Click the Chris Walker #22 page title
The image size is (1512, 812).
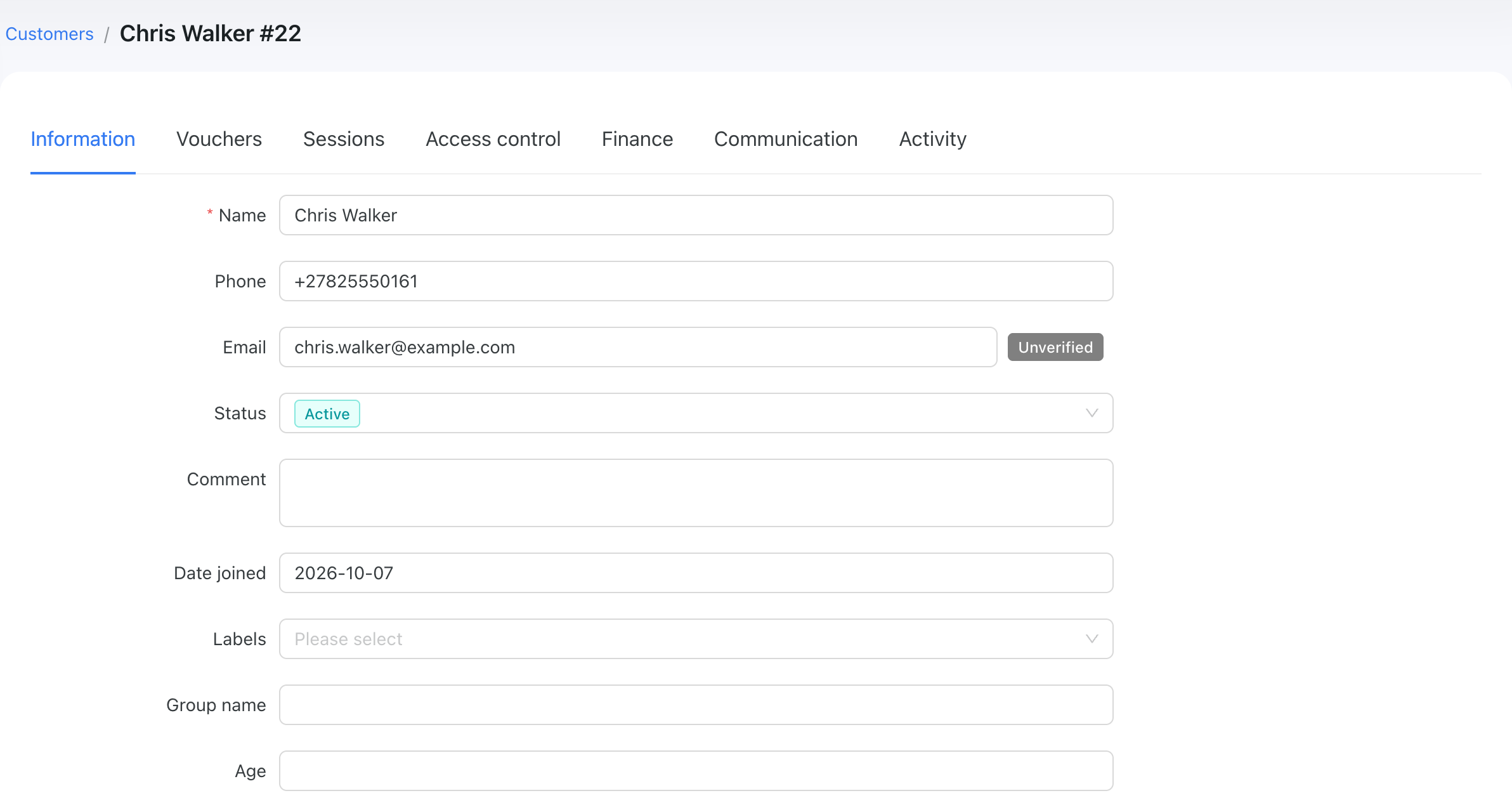[211, 34]
